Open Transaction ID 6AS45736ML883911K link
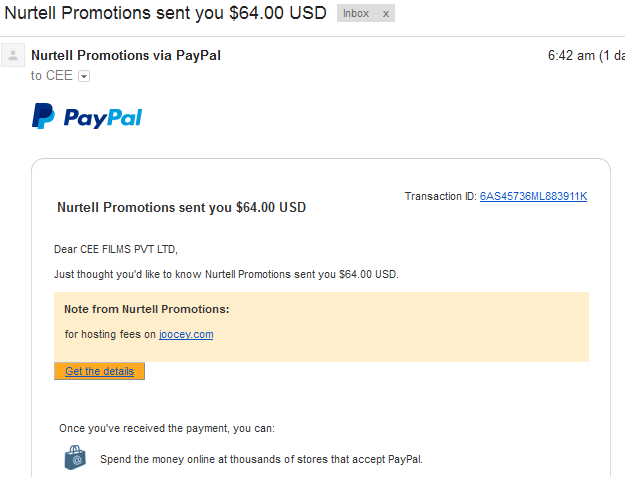This screenshot has height=477, width=625. pos(533,196)
